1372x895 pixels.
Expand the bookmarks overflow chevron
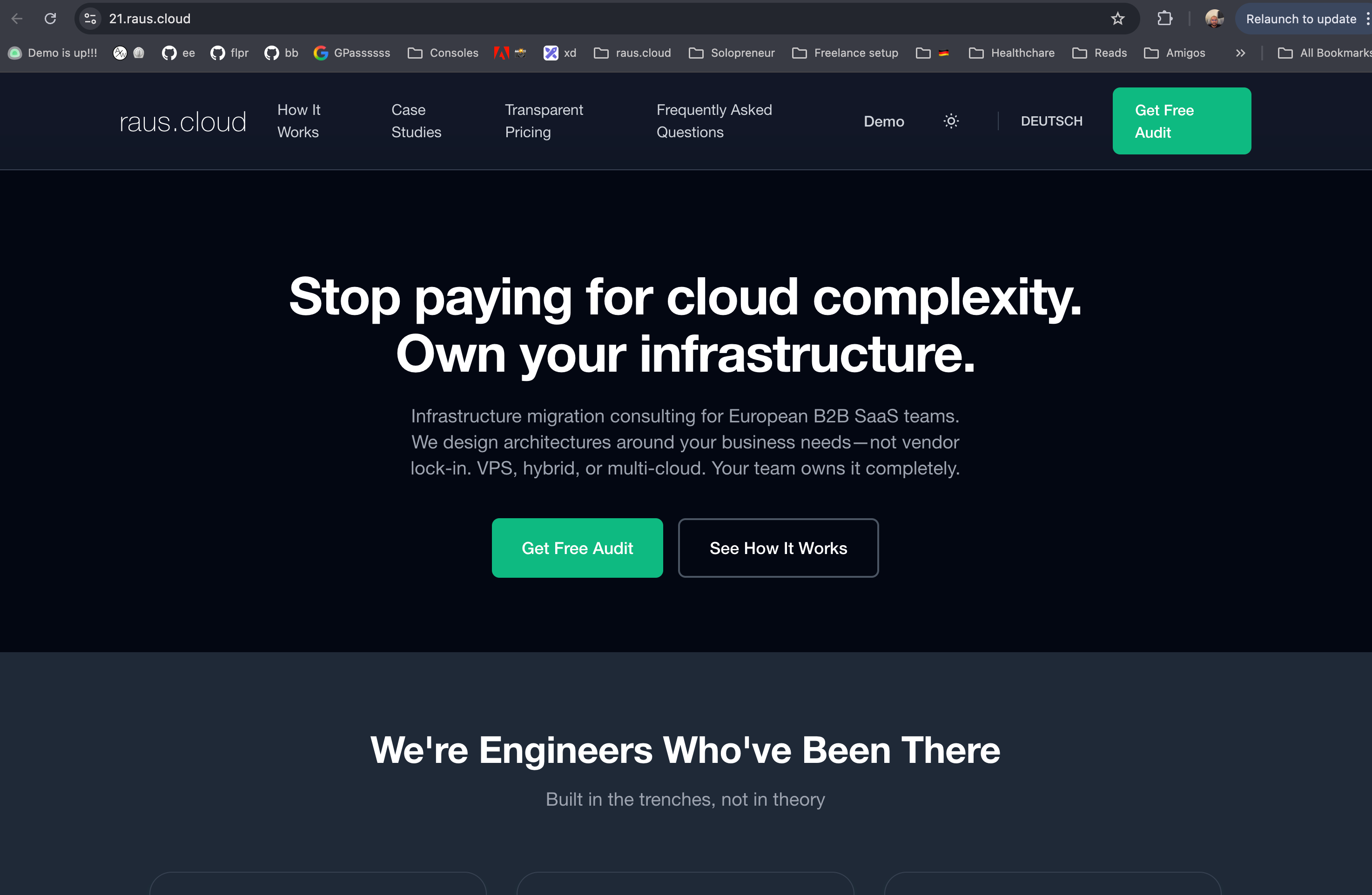click(1240, 53)
